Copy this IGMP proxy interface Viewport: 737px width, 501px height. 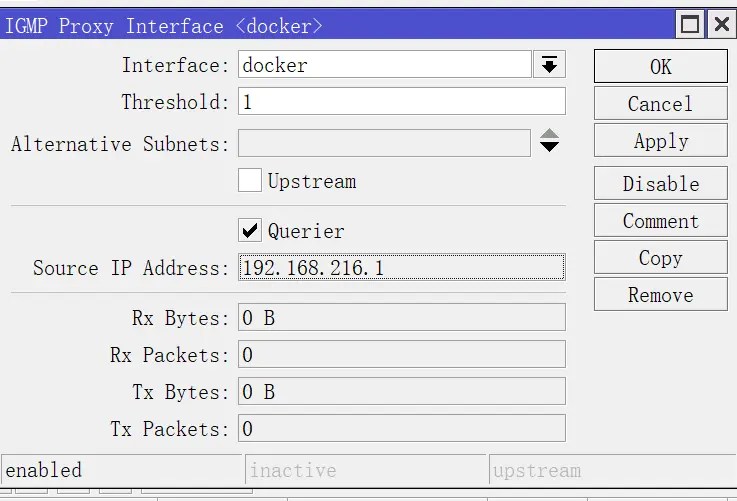tap(660, 258)
